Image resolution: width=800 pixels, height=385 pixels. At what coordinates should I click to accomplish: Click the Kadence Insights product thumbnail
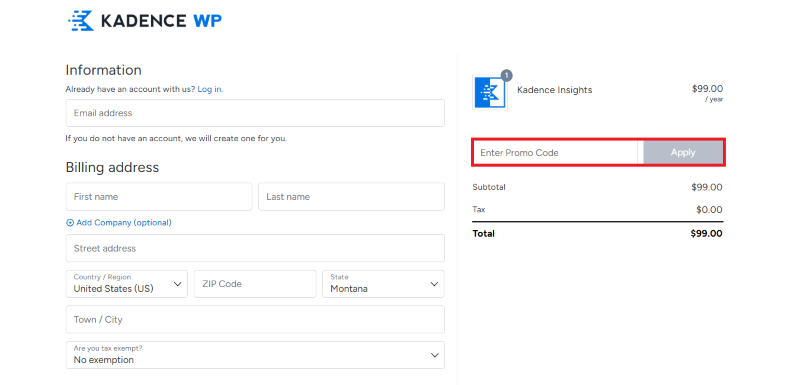tap(490, 92)
